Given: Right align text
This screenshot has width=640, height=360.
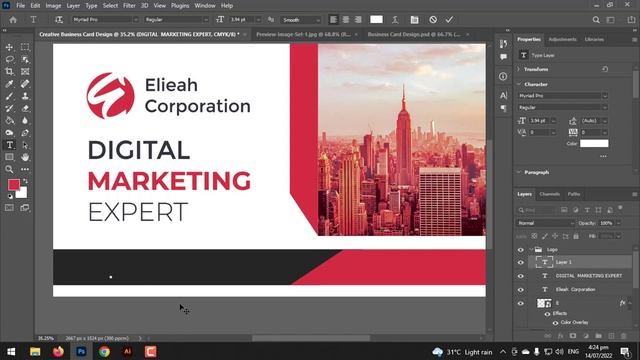Looking at the screenshot, I should [358, 20].
